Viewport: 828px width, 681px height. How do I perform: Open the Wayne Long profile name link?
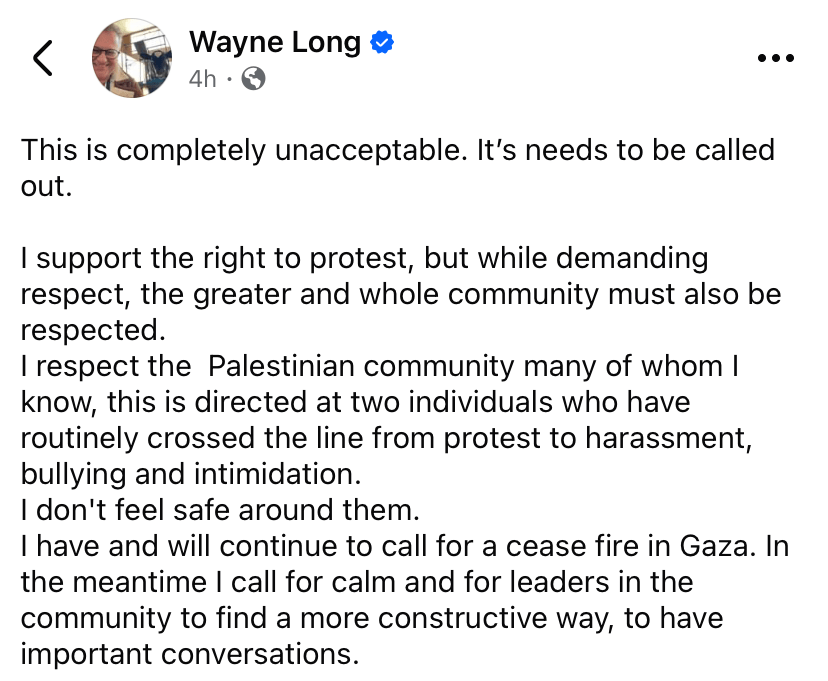click(x=277, y=43)
